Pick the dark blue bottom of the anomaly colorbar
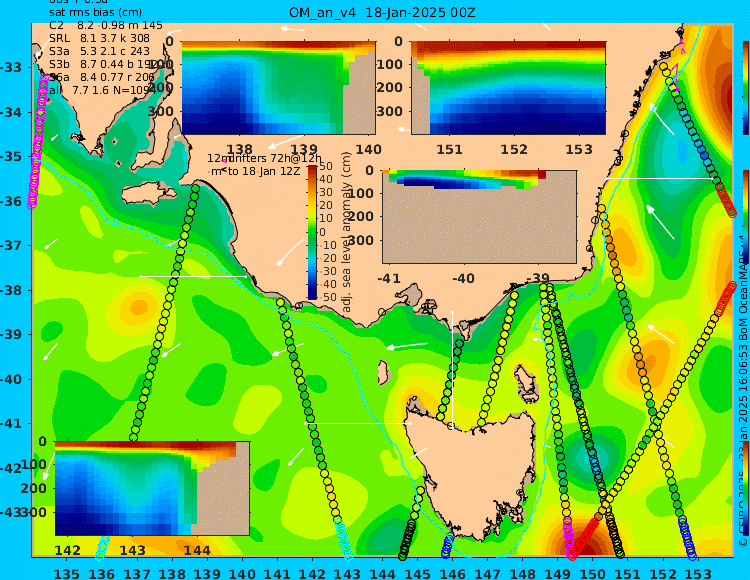The height and width of the screenshot is (580, 750). click(312, 295)
